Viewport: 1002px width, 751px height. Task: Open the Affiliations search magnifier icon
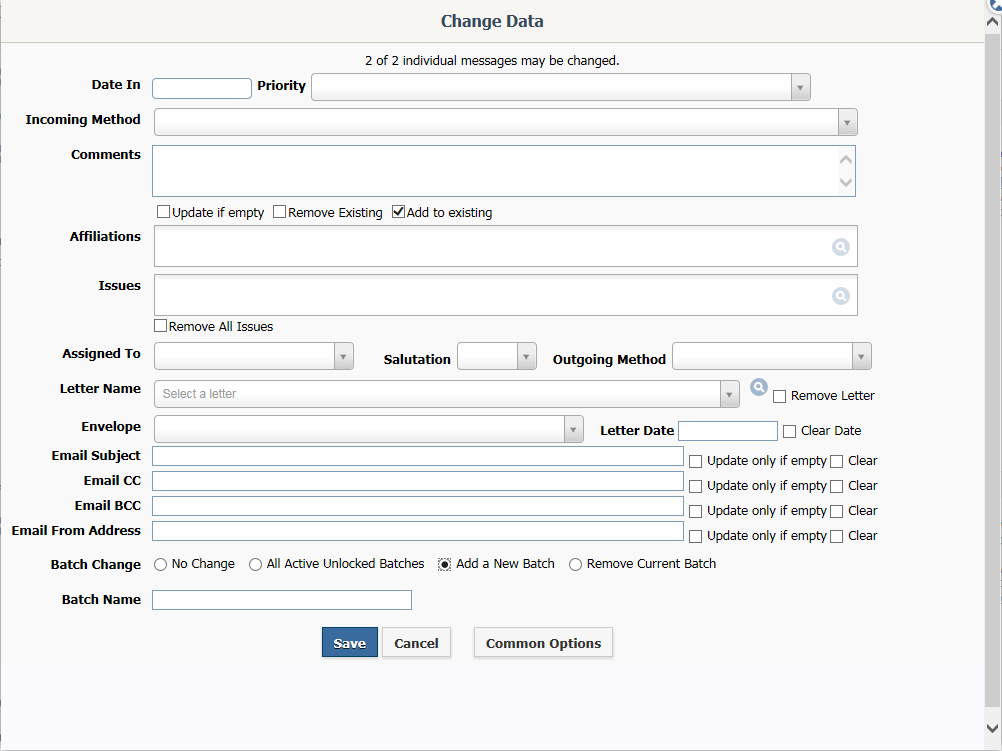840,247
